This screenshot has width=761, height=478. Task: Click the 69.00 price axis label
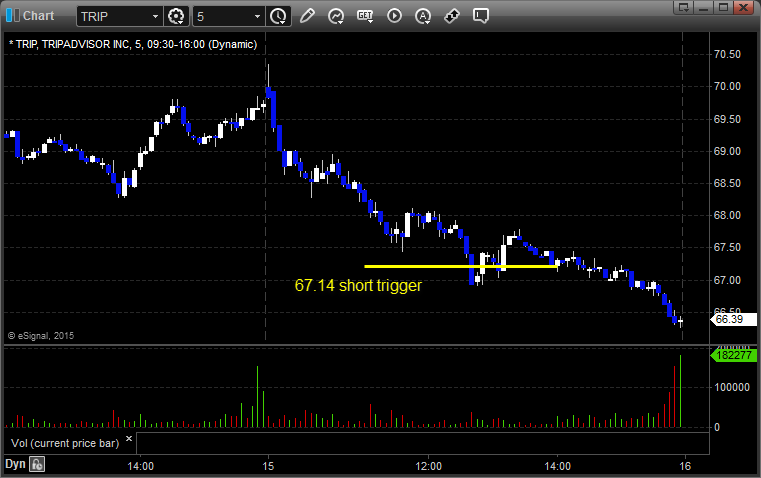(x=728, y=151)
